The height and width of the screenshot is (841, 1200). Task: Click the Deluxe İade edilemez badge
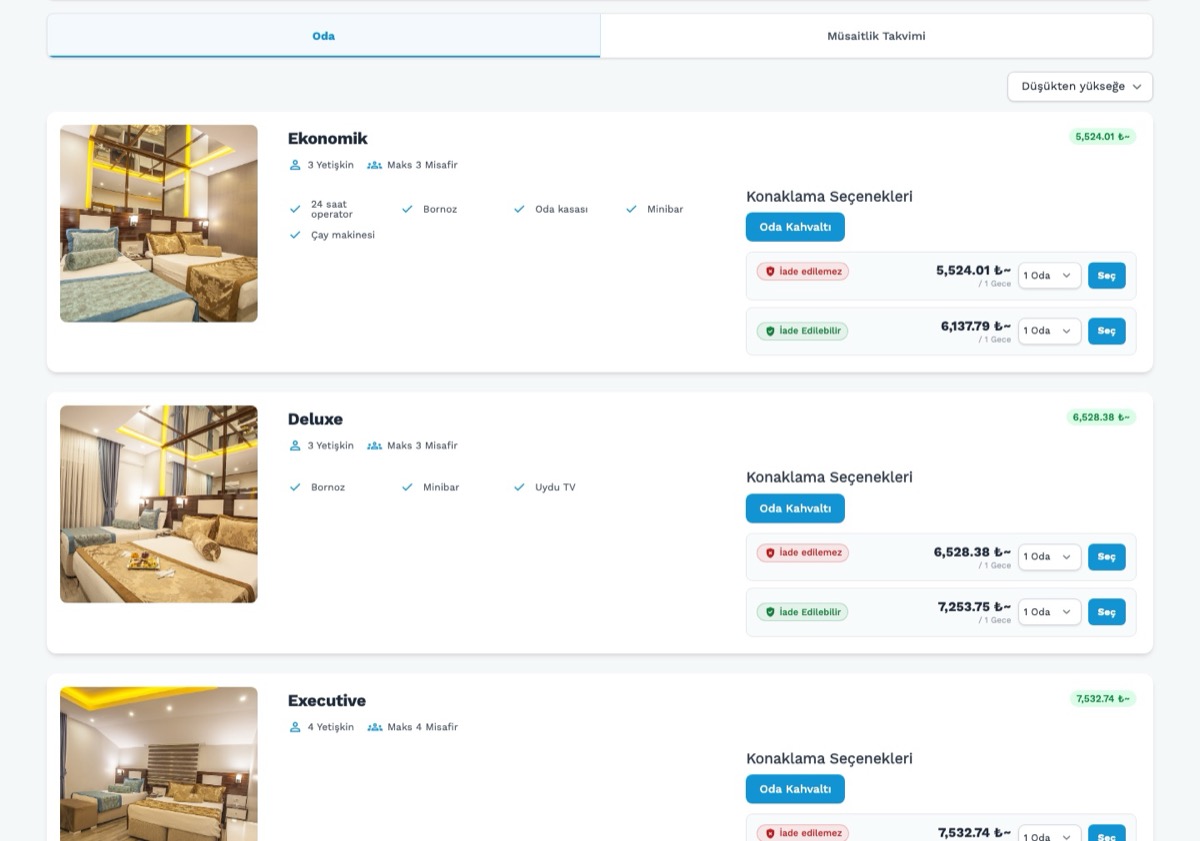803,552
